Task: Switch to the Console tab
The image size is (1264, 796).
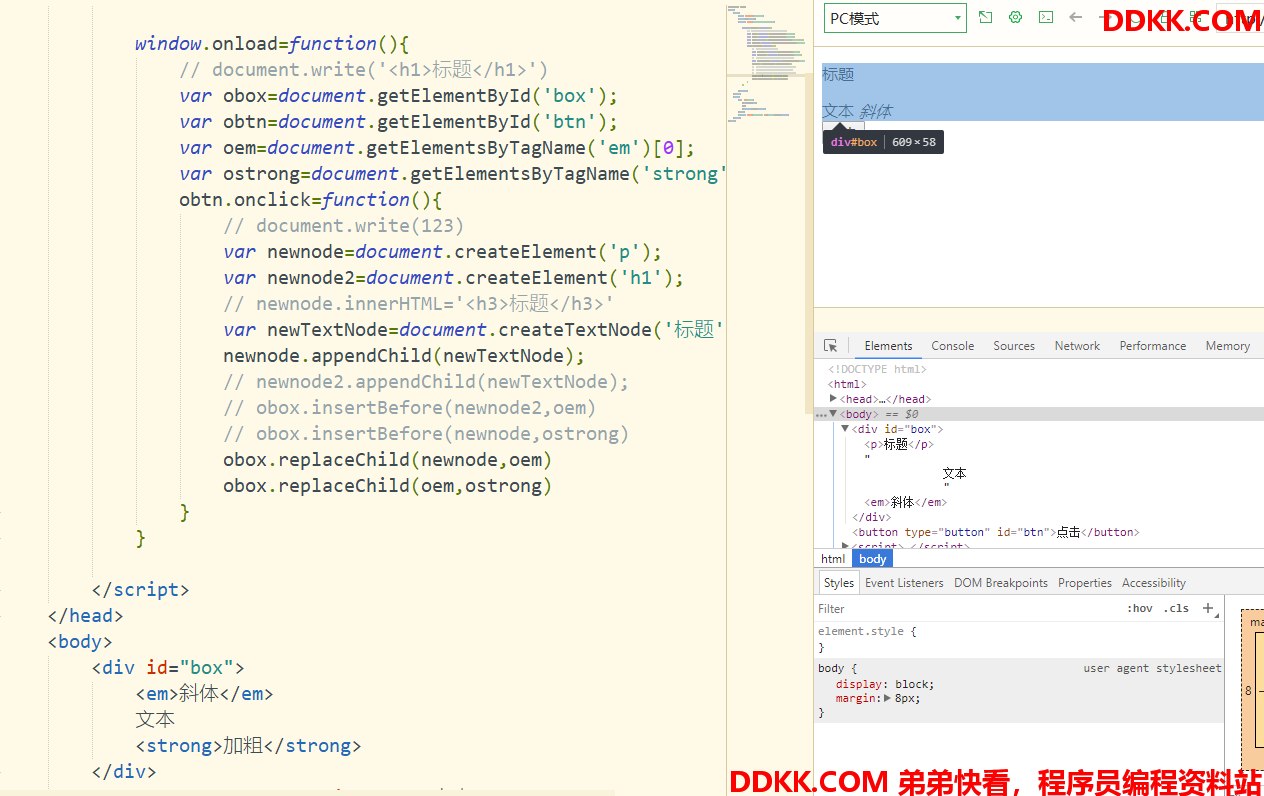Action: pos(952,346)
